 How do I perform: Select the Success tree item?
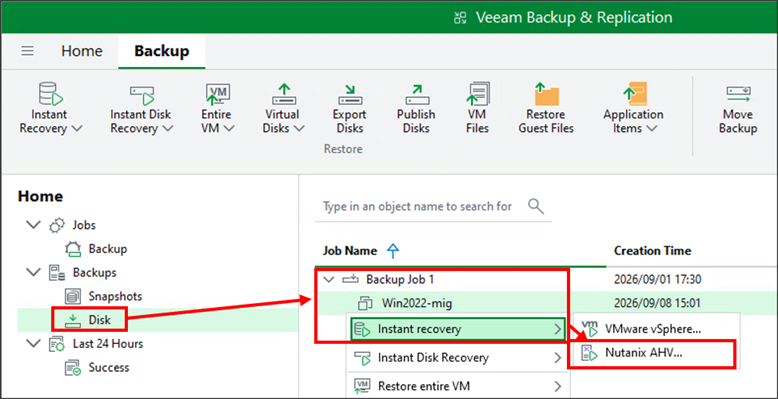109,368
